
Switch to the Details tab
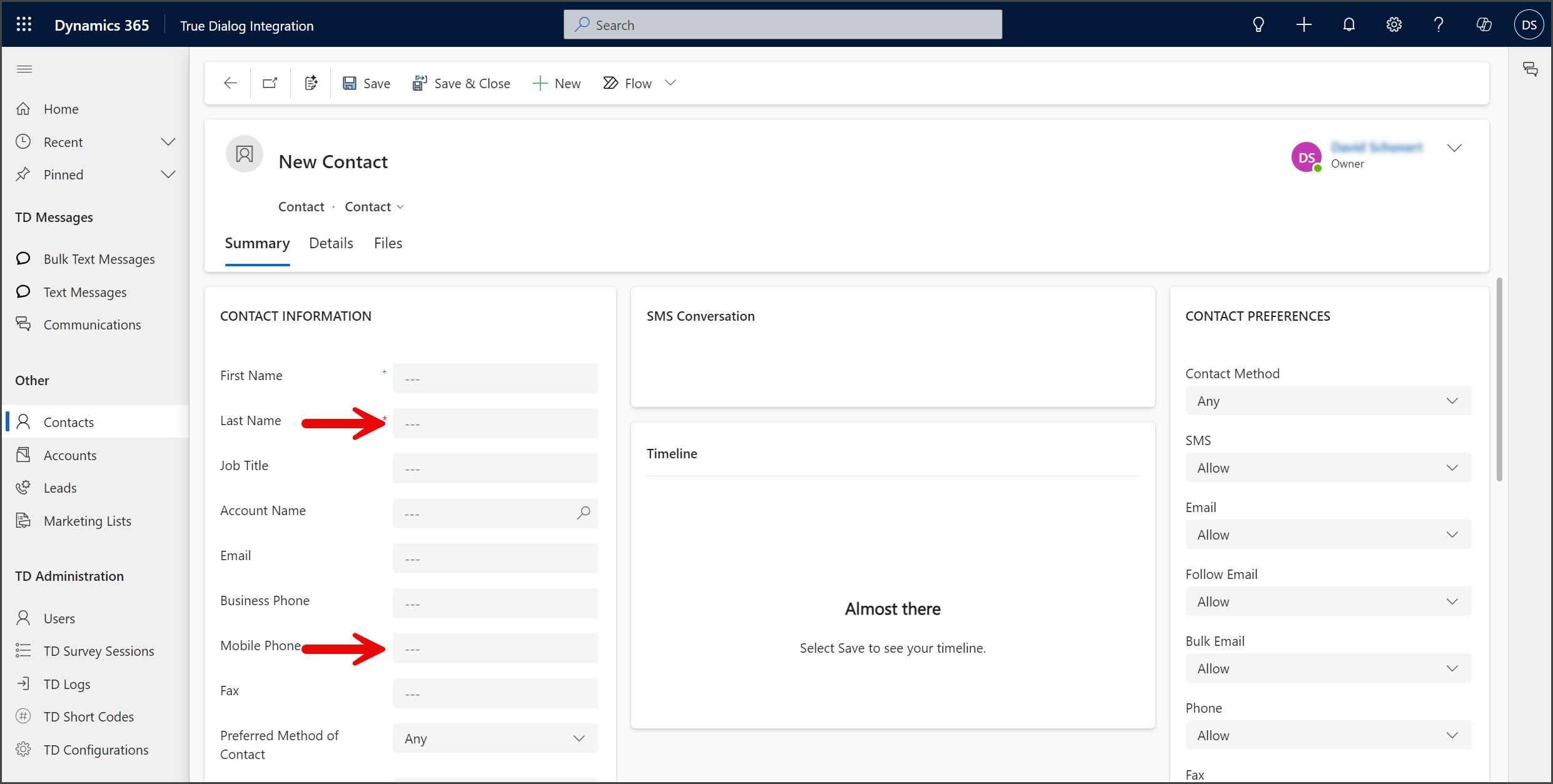pos(331,243)
